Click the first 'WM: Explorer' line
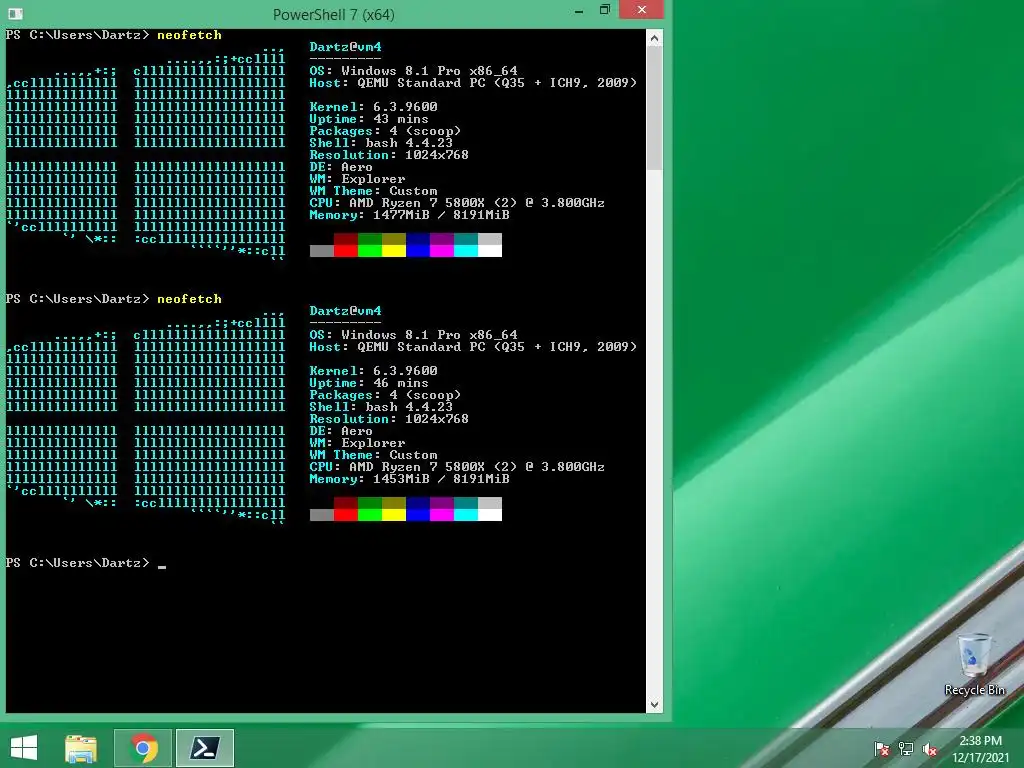This screenshot has height=768, width=1024. coord(357,179)
